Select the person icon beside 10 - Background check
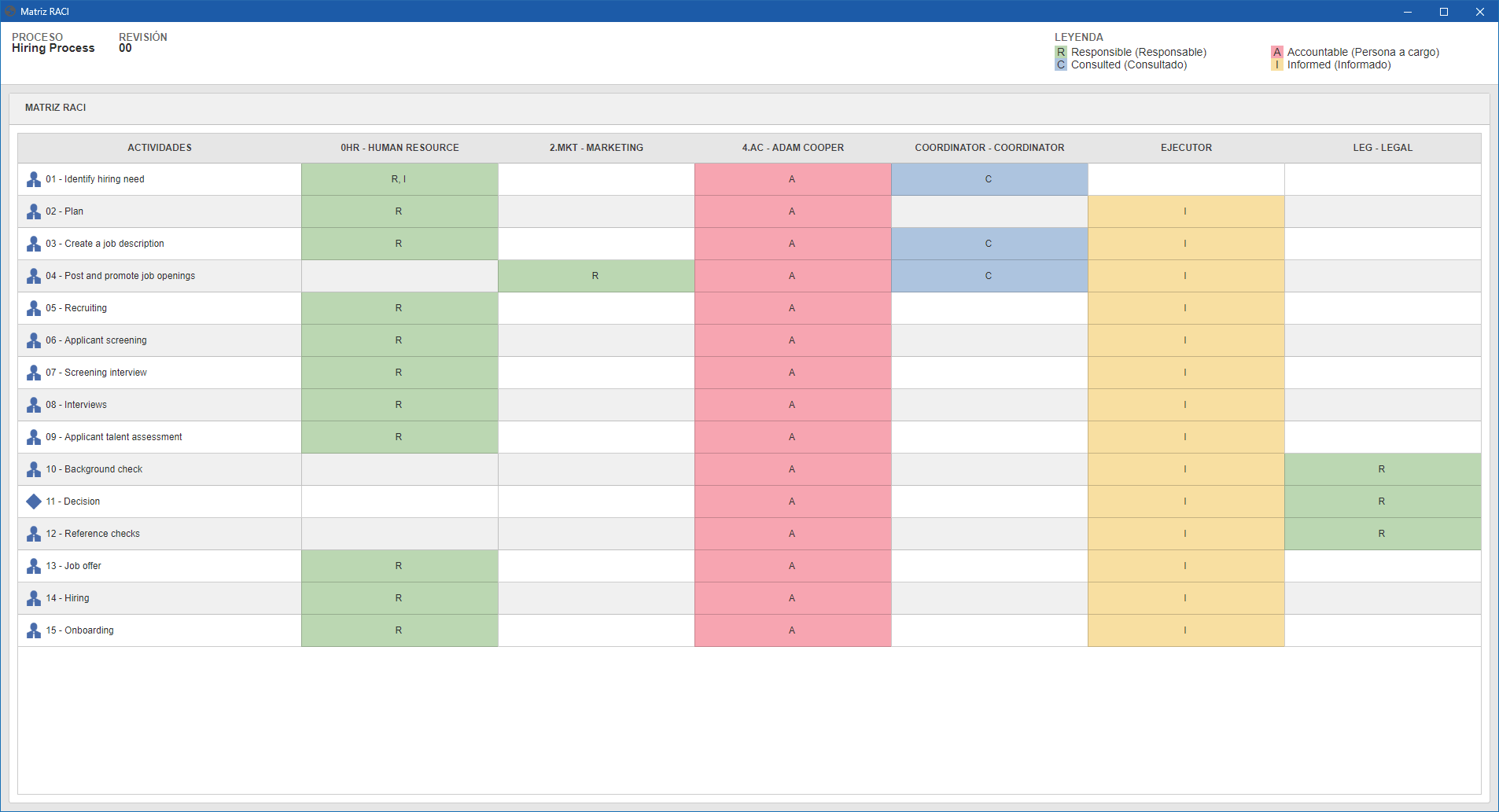The image size is (1499, 812). (x=34, y=469)
